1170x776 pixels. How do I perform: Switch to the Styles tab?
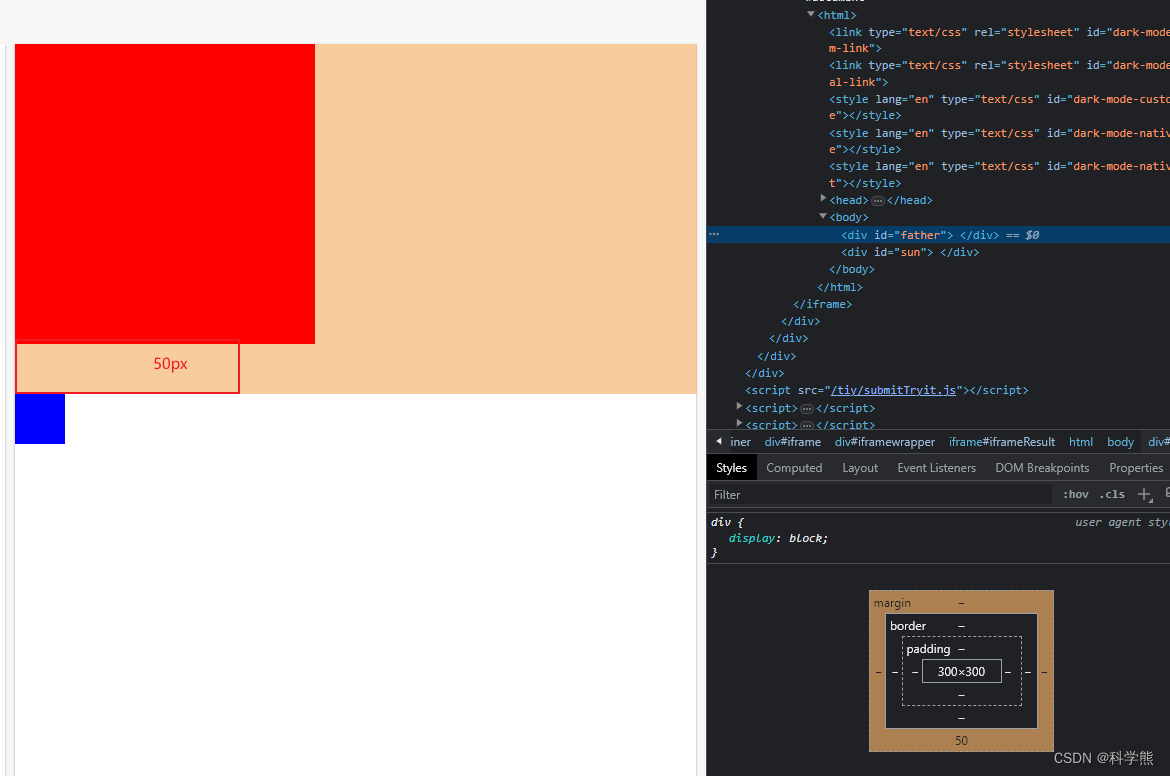click(731, 468)
